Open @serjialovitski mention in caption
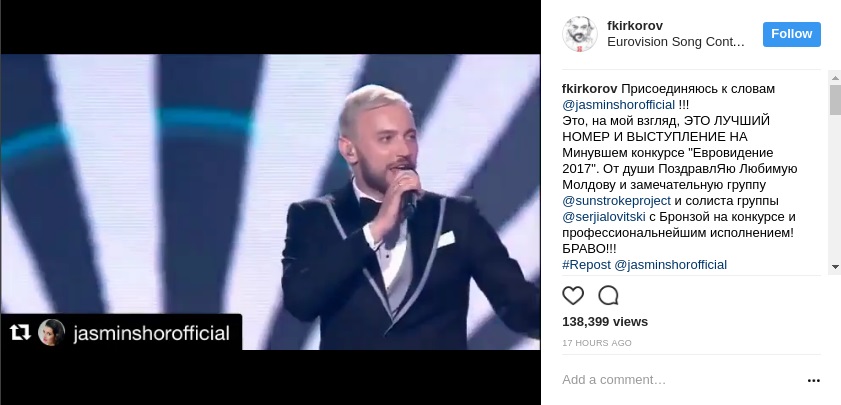This screenshot has height=405, width=841. click(603, 217)
